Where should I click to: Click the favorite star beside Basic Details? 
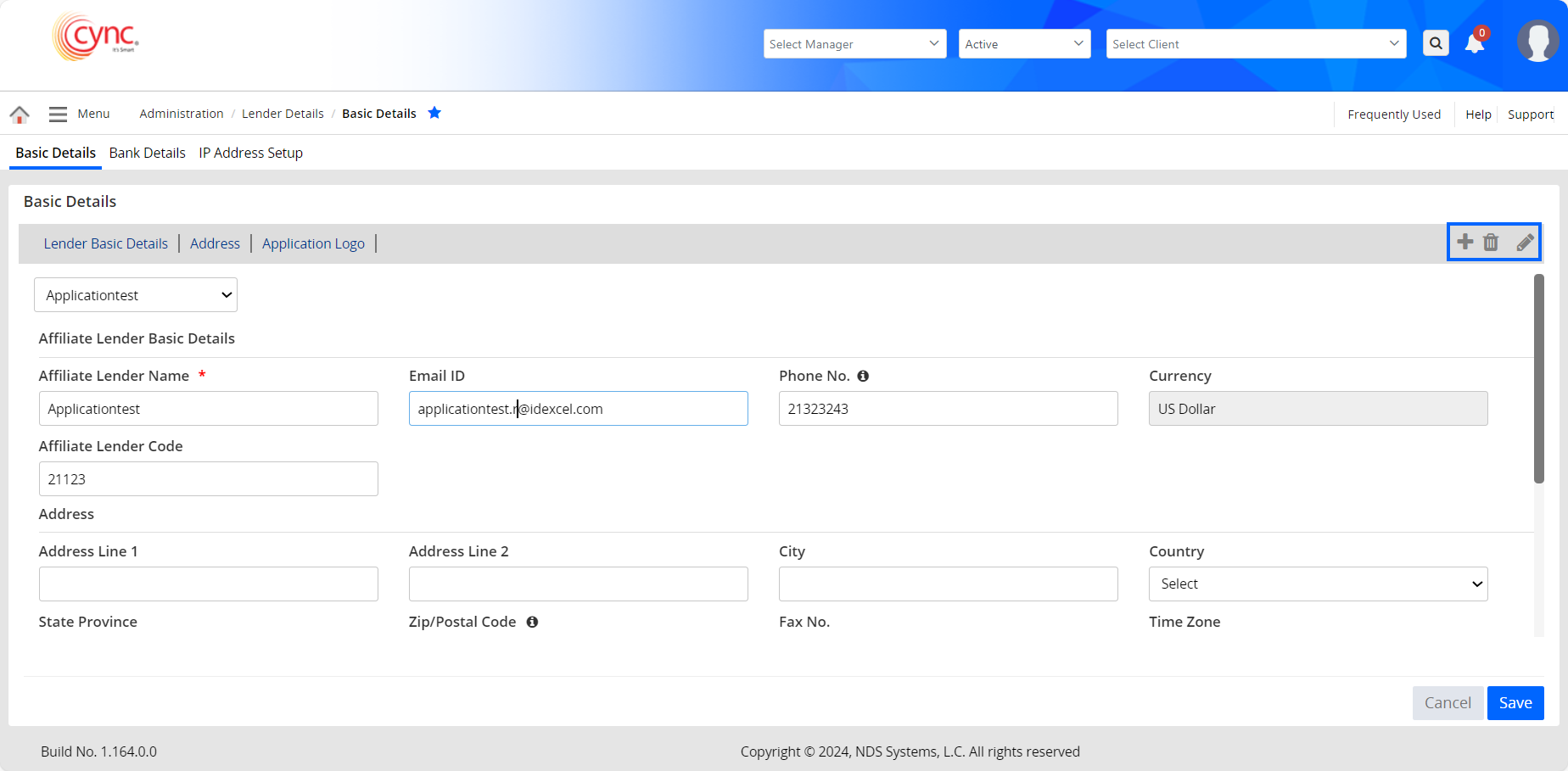tap(434, 113)
